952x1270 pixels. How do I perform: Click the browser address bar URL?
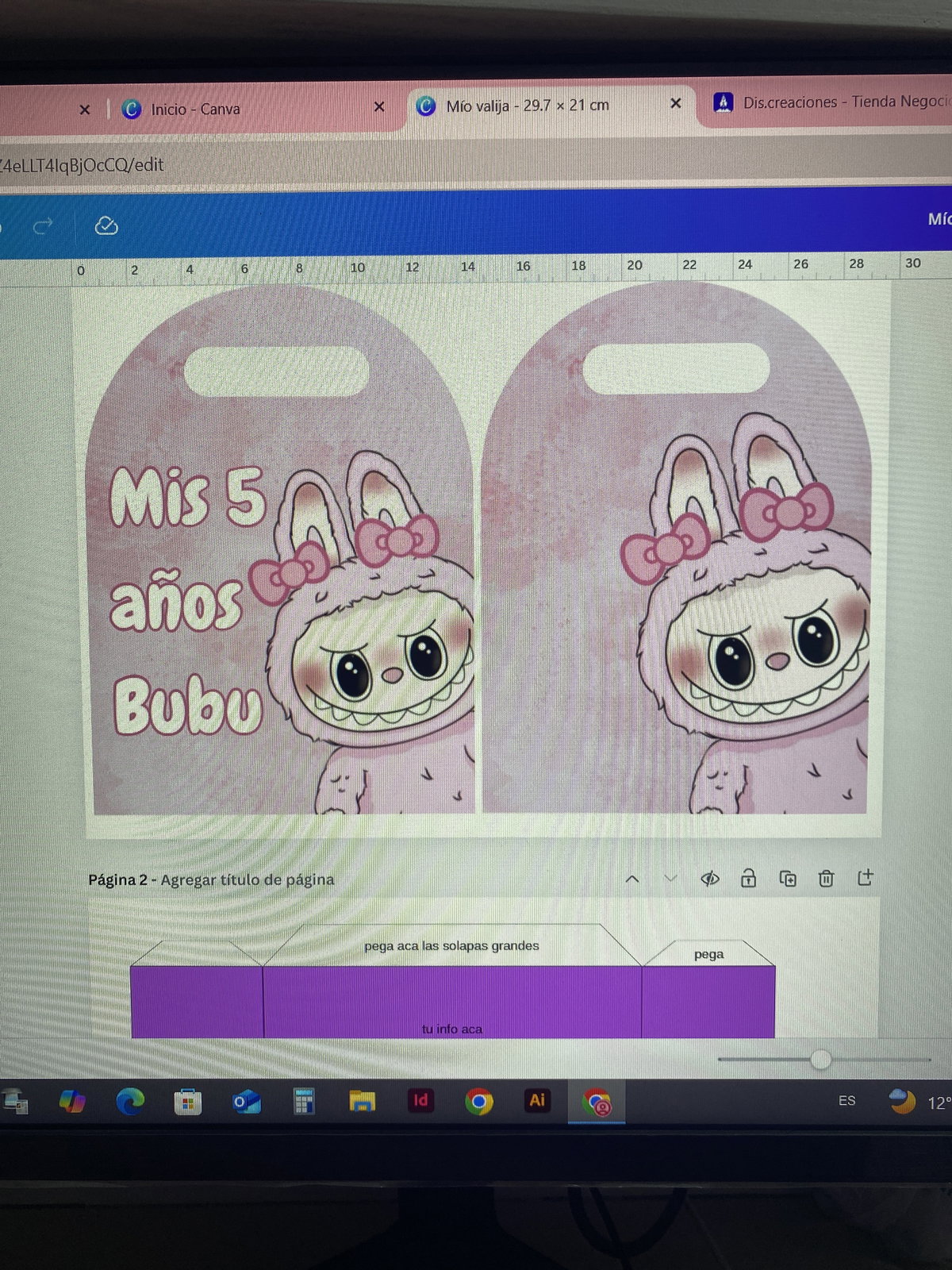82,165
